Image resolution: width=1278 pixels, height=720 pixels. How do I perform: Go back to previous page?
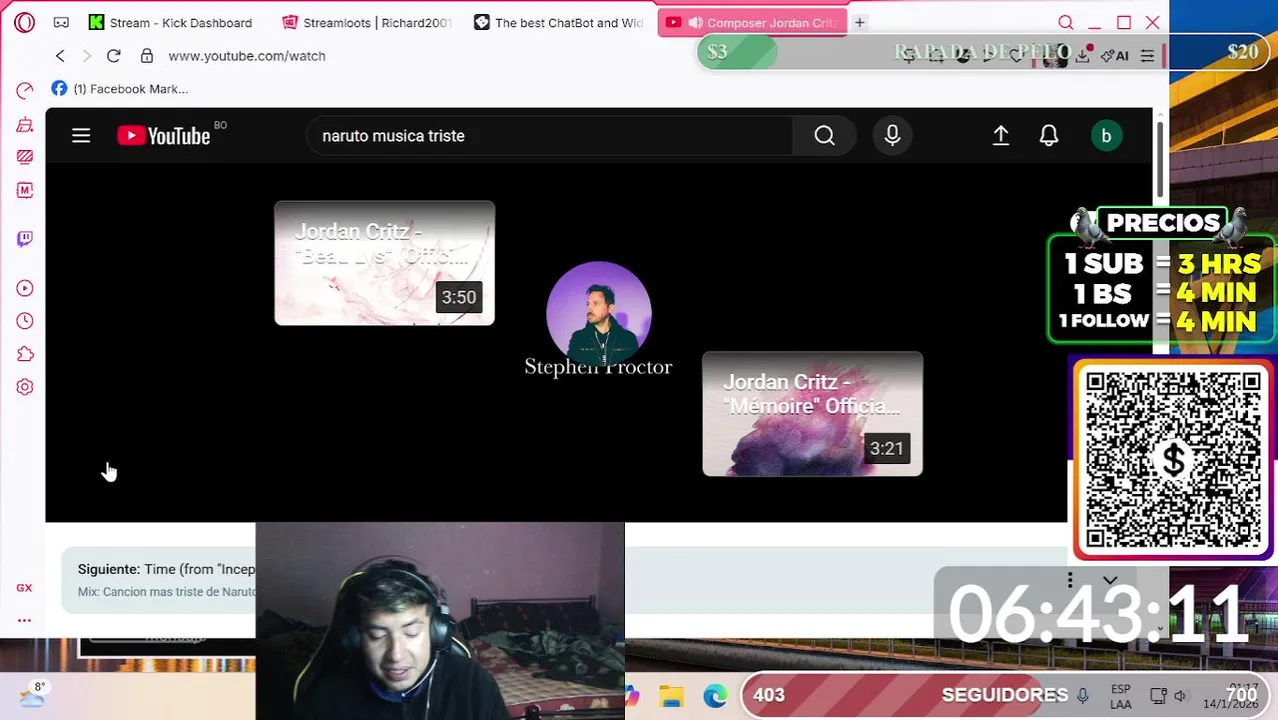(60, 56)
